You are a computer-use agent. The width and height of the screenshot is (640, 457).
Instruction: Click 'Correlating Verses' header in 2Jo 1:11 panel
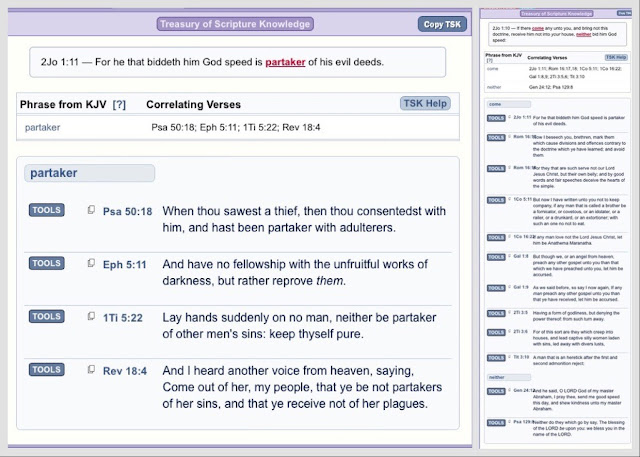[193, 104]
